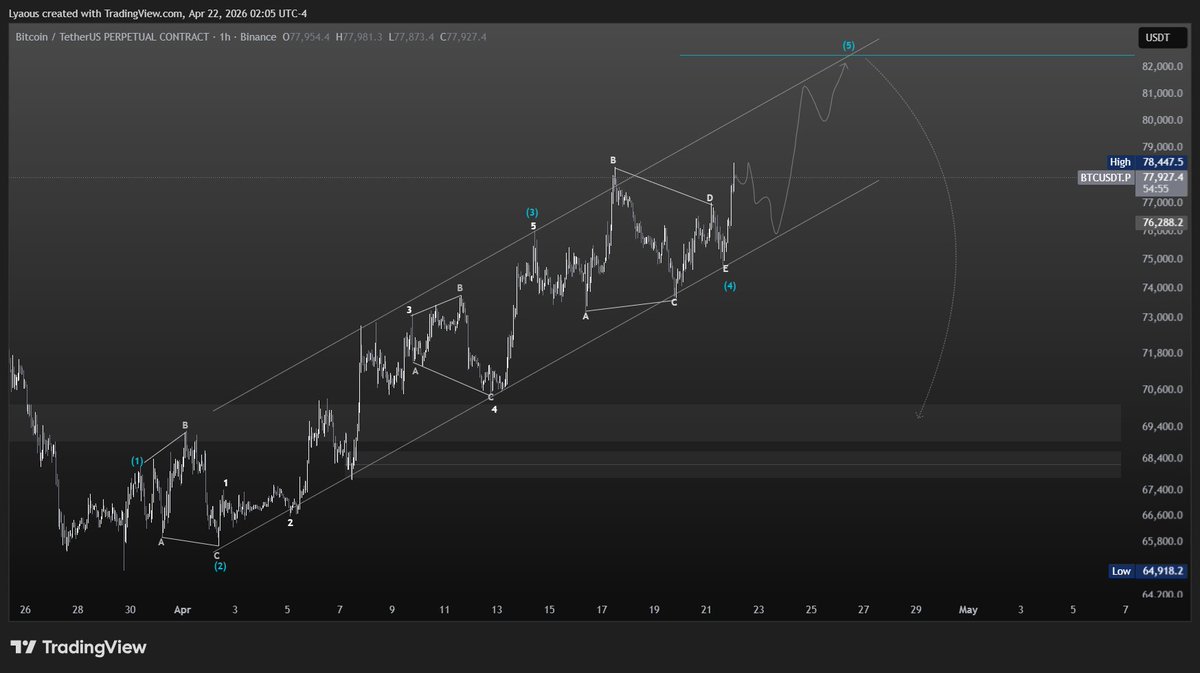Click the E label of the triangle pattern
This screenshot has width=1200, height=673.
click(725, 269)
